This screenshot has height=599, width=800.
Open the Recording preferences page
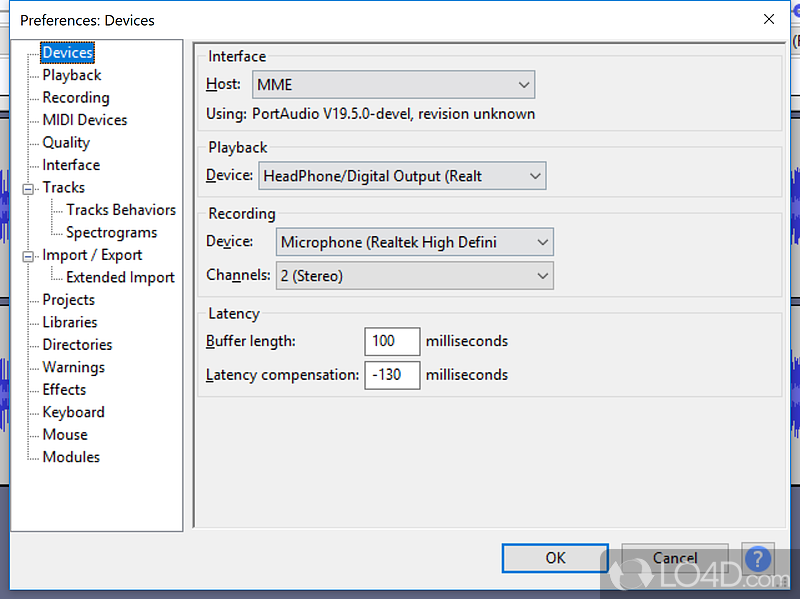(x=76, y=97)
